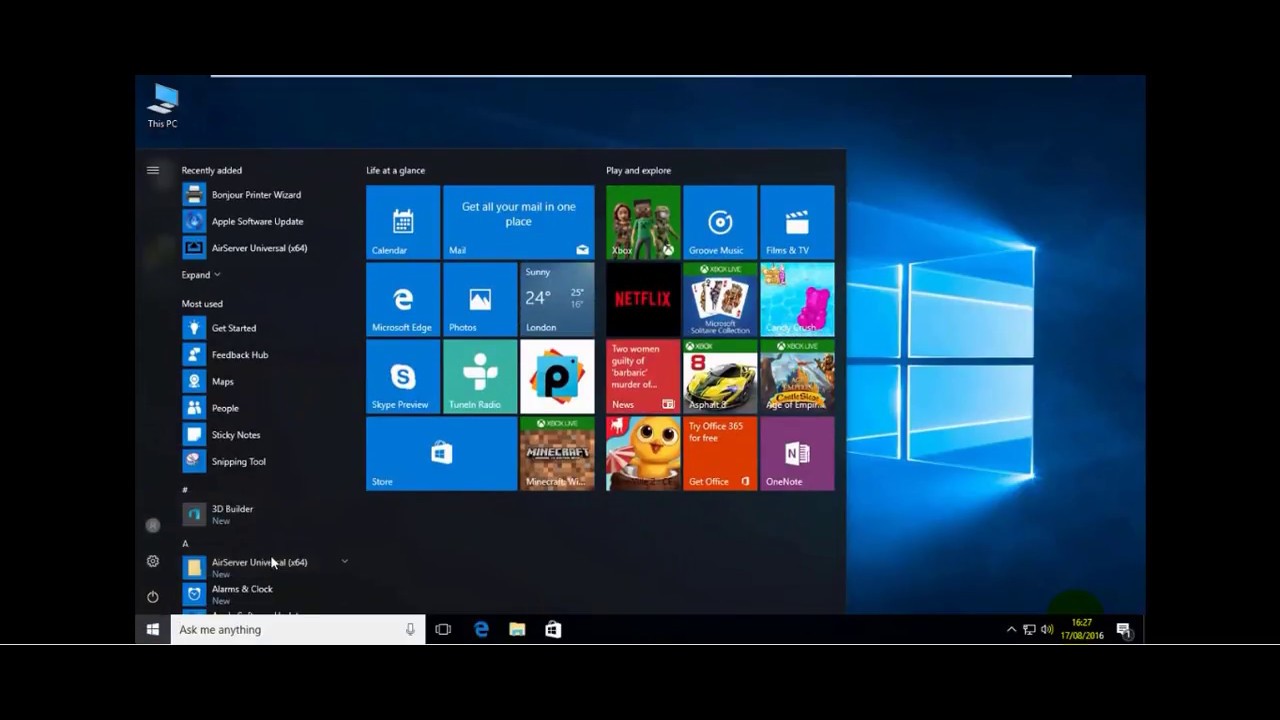1280x720 pixels.
Task: Show hidden system tray icons
Action: (x=1011, y=630)
